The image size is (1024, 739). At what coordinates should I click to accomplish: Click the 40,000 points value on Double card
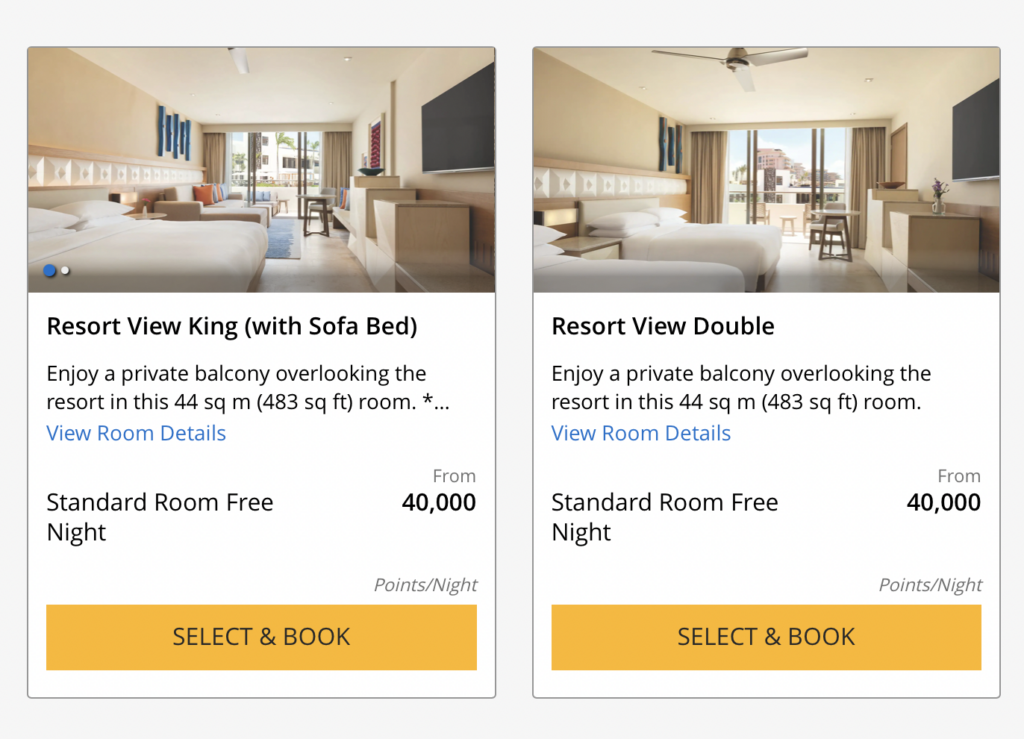[943, 502]
